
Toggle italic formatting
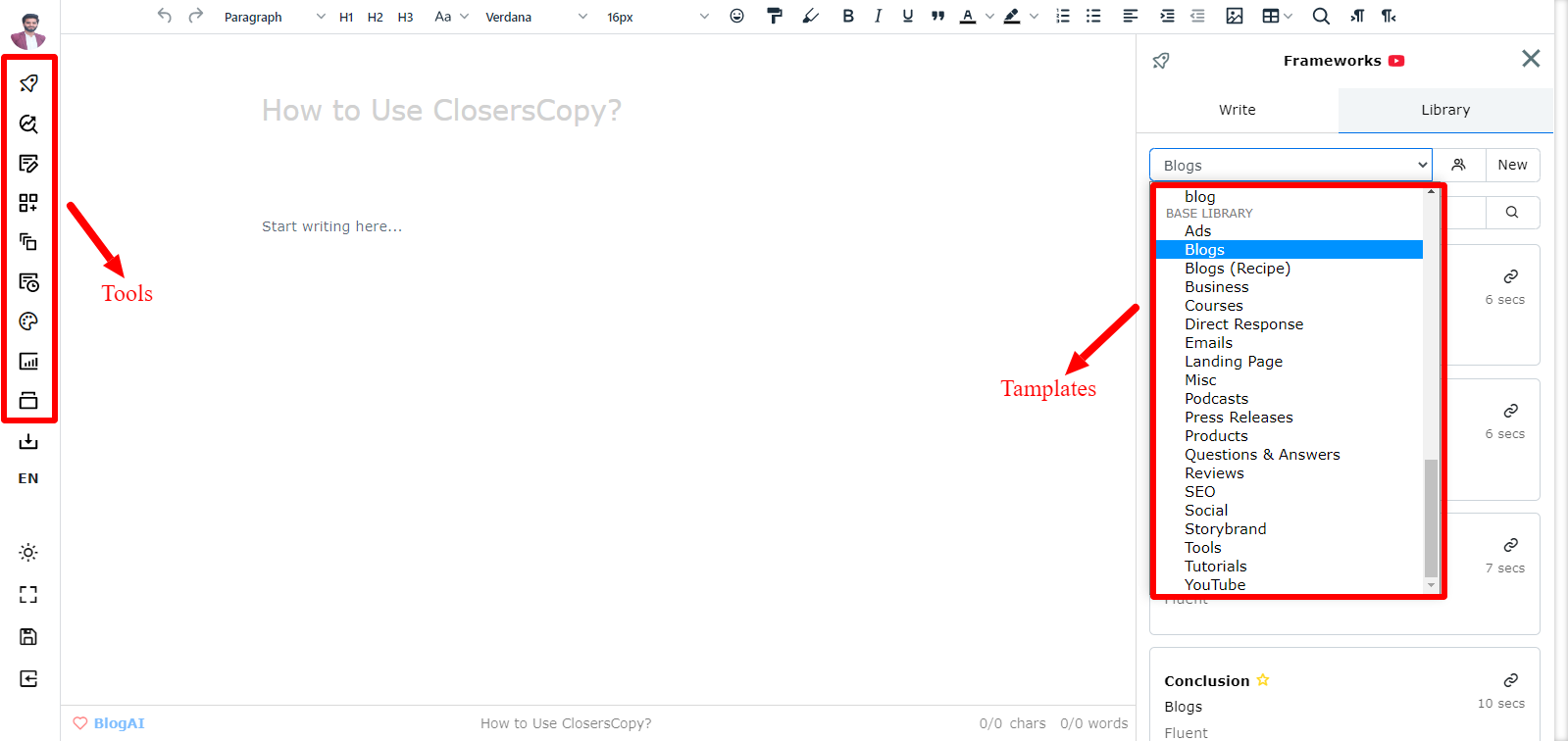(x=878, y=16)
